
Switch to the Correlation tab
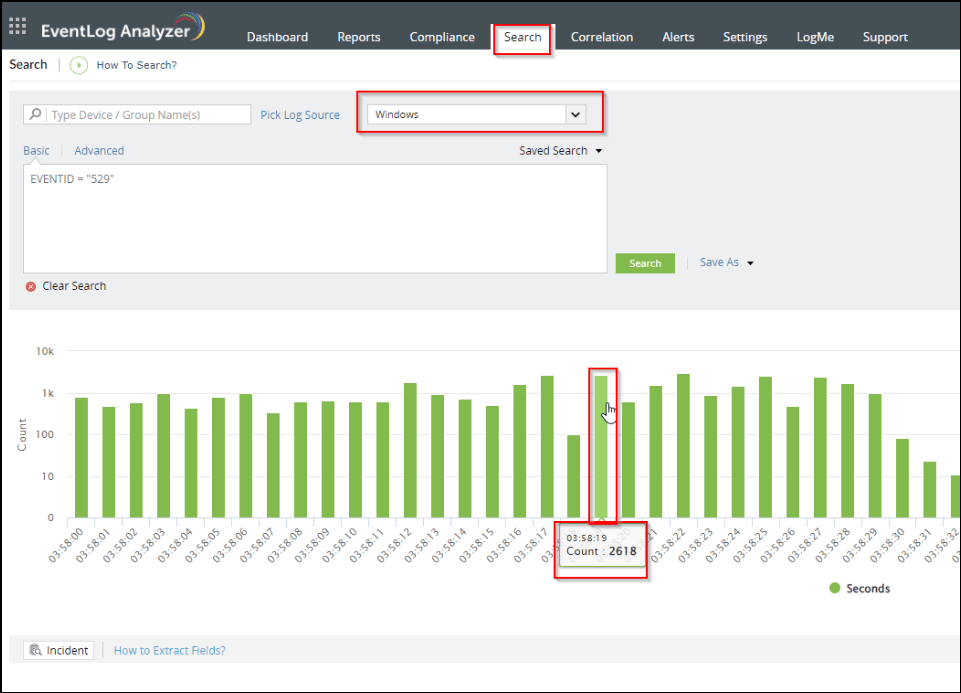pos(601,37)
